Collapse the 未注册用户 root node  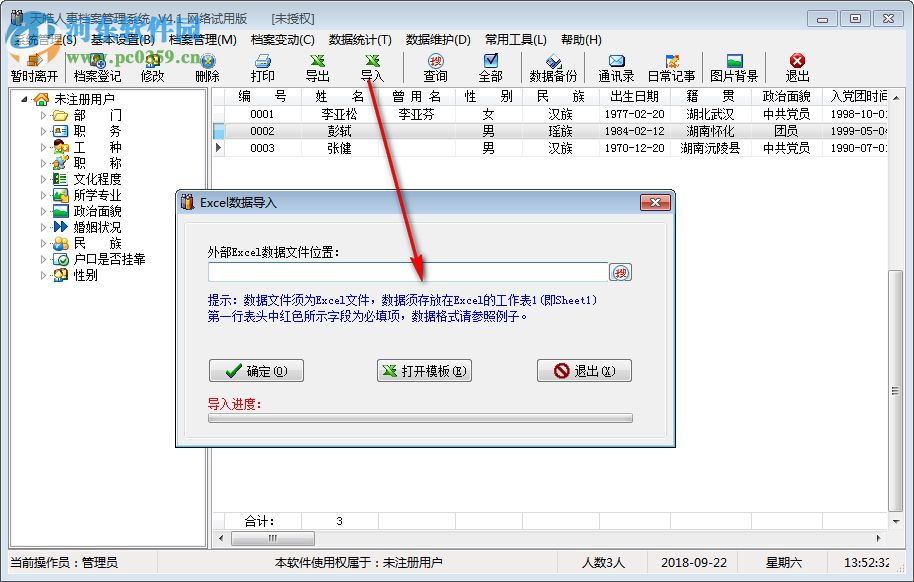point(22,99)
